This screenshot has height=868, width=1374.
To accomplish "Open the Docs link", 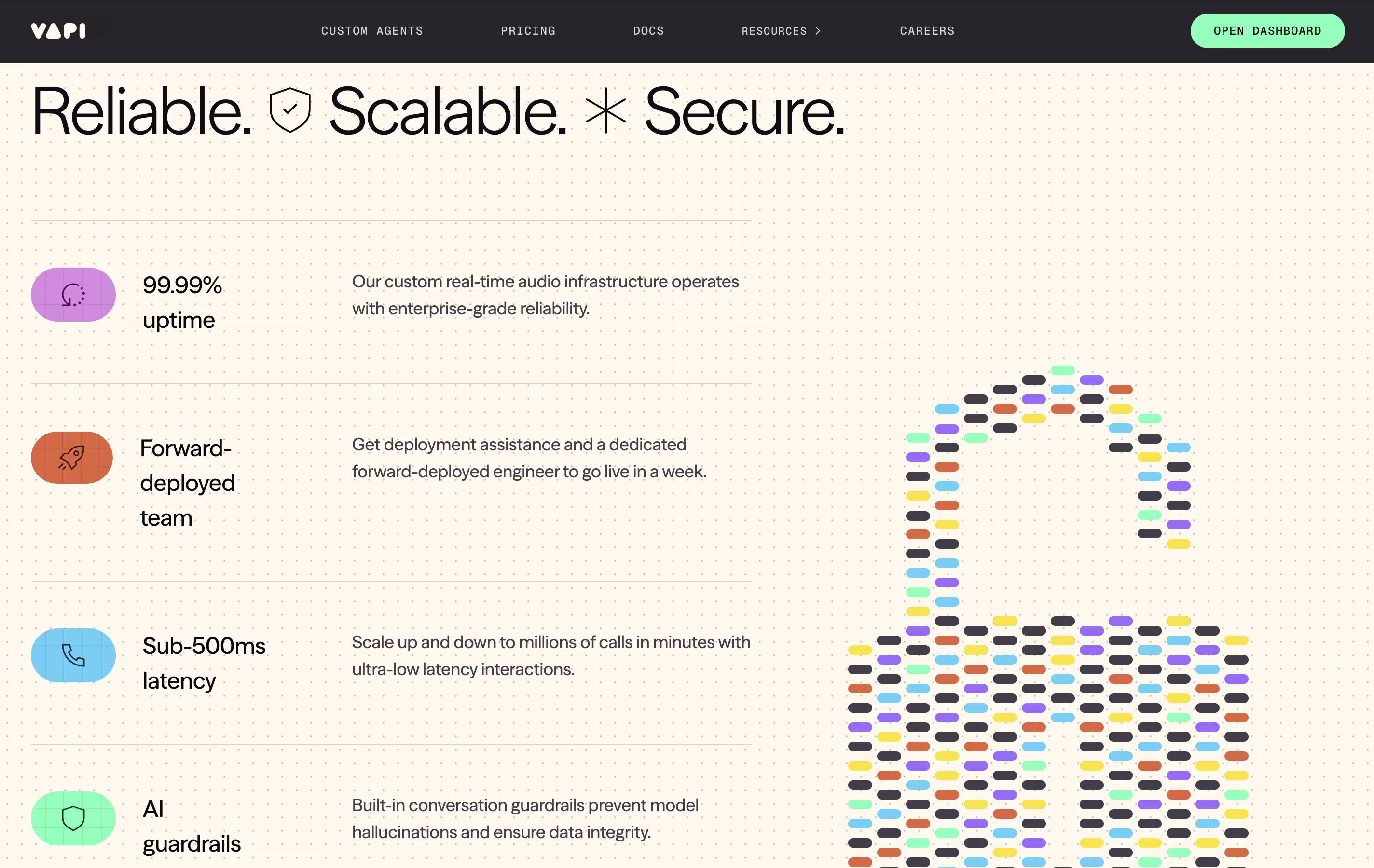I will click(649, 31).
